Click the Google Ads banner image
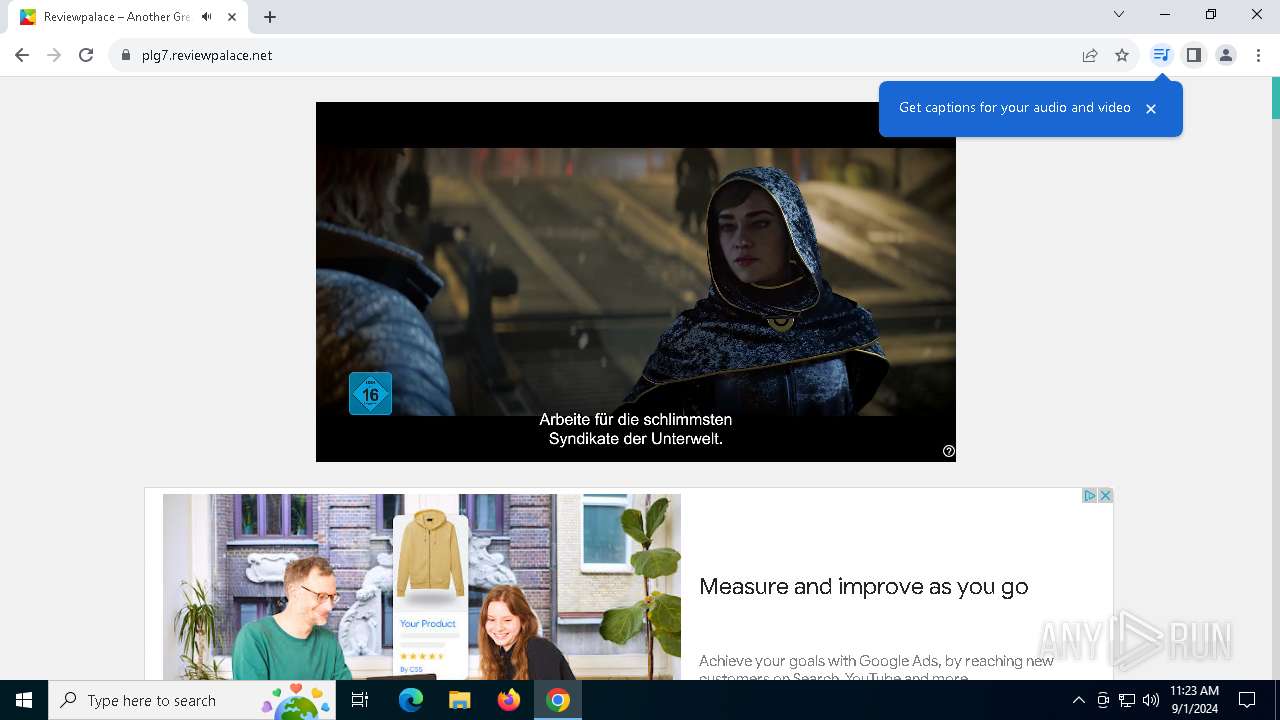The image size is (1280, 720). (422, 587)
